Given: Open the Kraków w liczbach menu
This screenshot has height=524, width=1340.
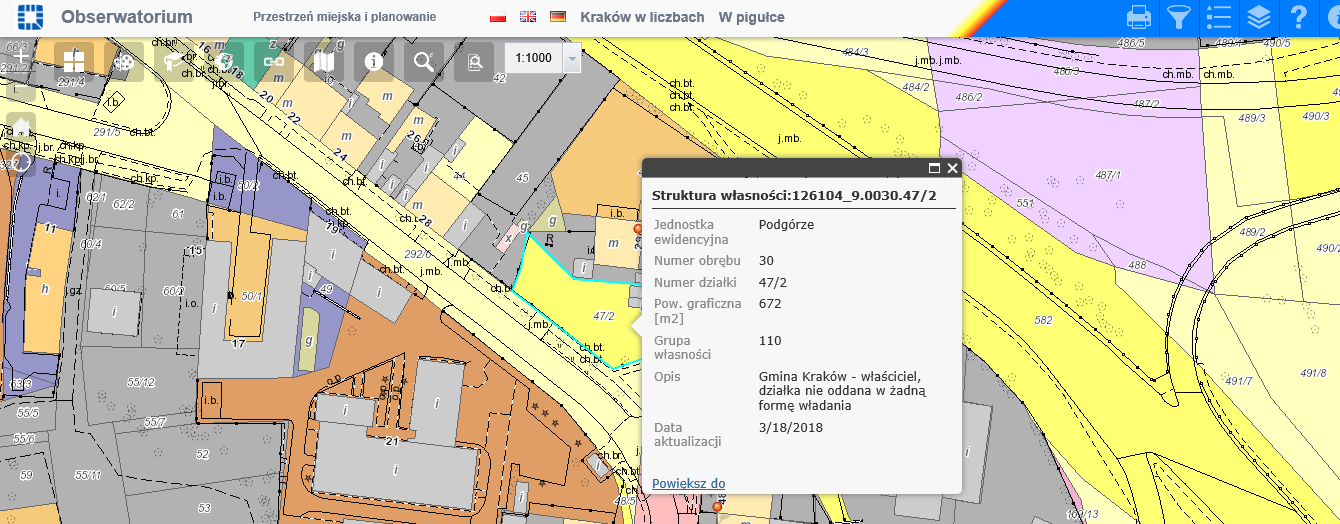Looking at the screenshot, I should [x=642, y=17].
